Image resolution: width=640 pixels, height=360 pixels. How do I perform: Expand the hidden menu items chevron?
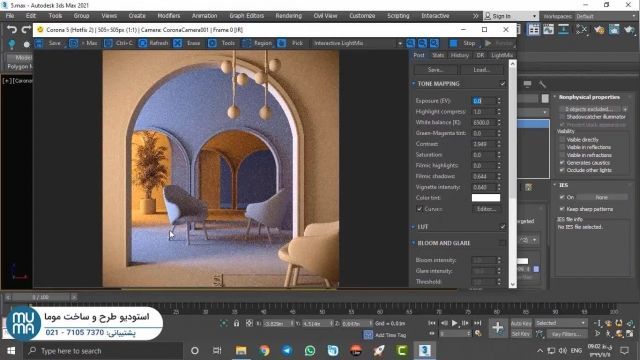[x=476, y=16]
